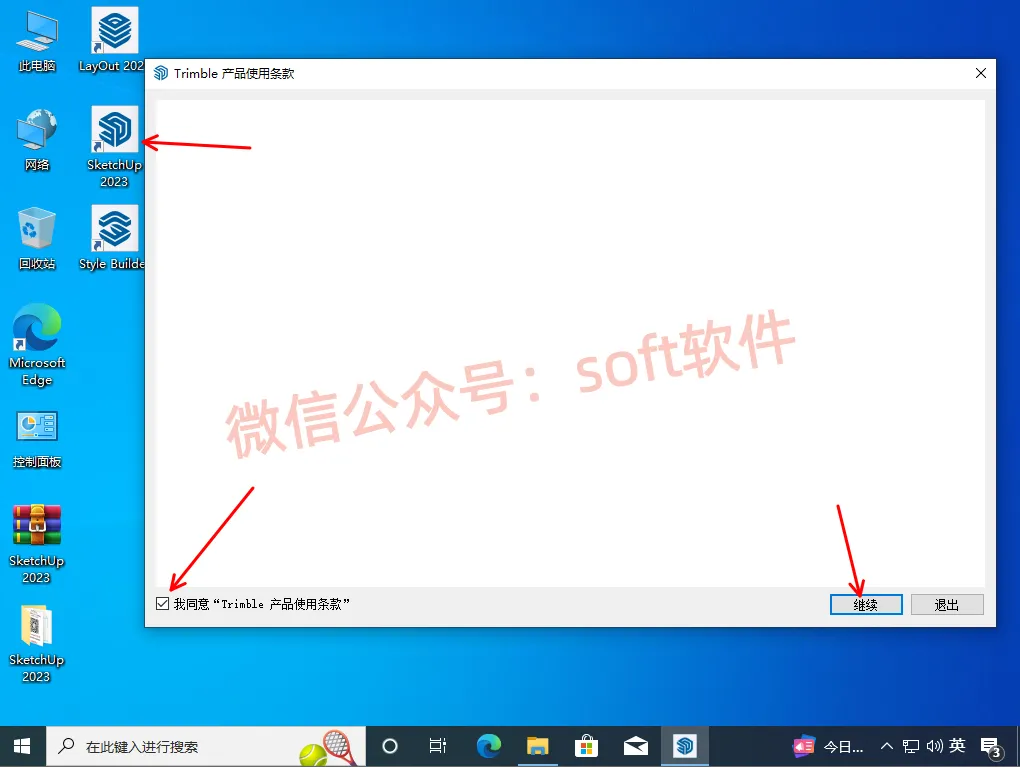The width and height of the screenshot is (1020, 767).
Task: Open the 今日 news widget on taskbar
Action: point(828,746)
